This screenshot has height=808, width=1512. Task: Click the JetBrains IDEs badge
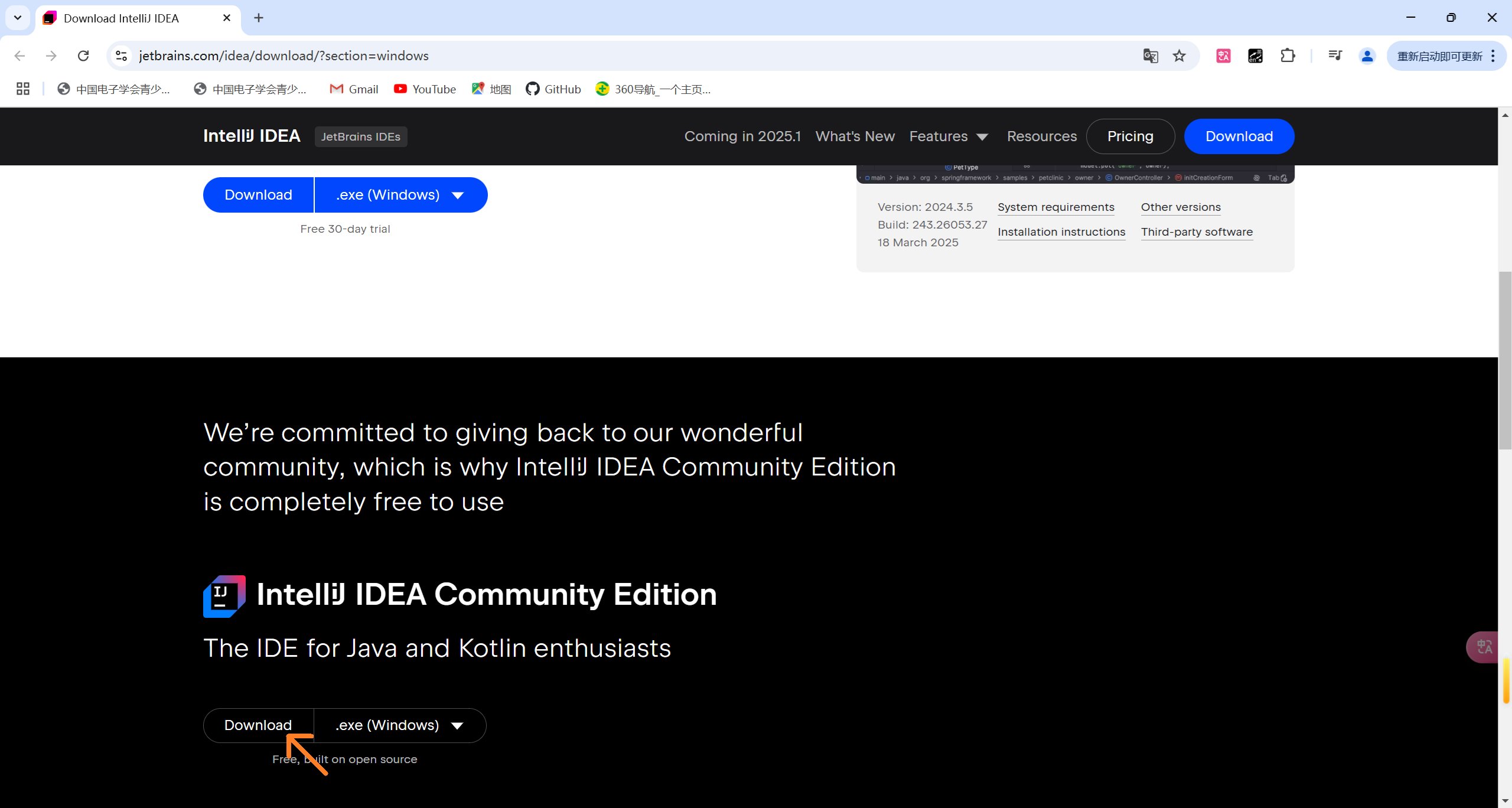(361, 136)
